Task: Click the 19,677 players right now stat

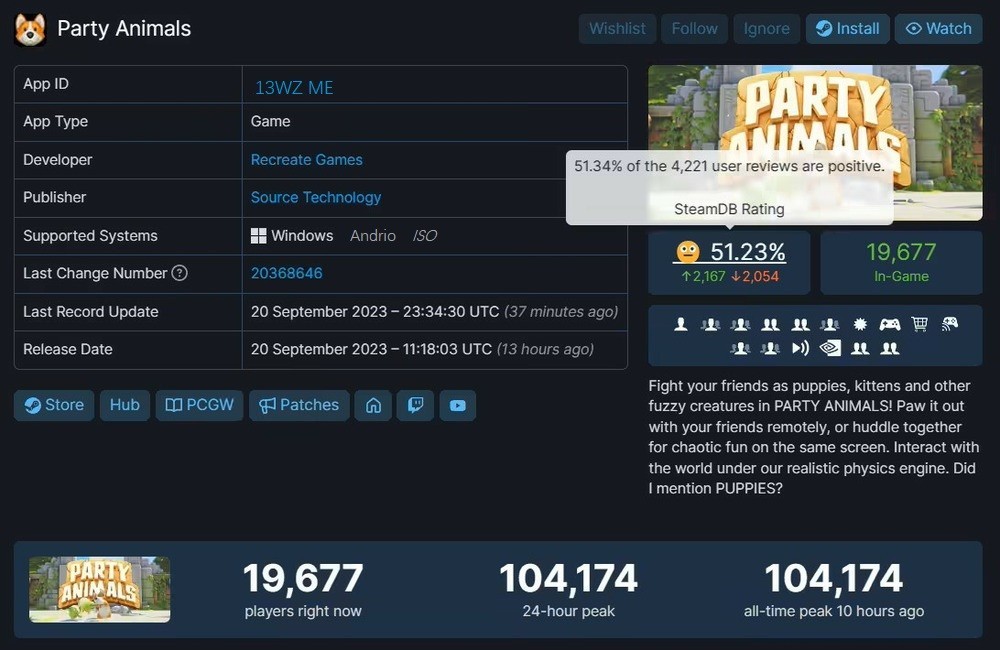Action: pos(303,589)
